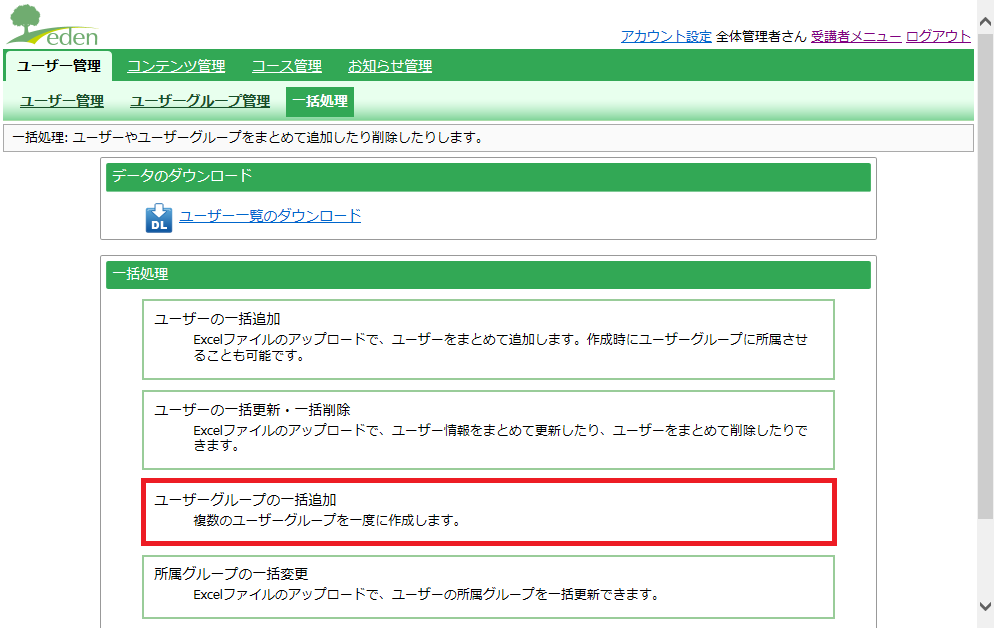Go to 受講者メニュー
The height and width of the screenshot is (628, 994).
(x=856, y=36)
